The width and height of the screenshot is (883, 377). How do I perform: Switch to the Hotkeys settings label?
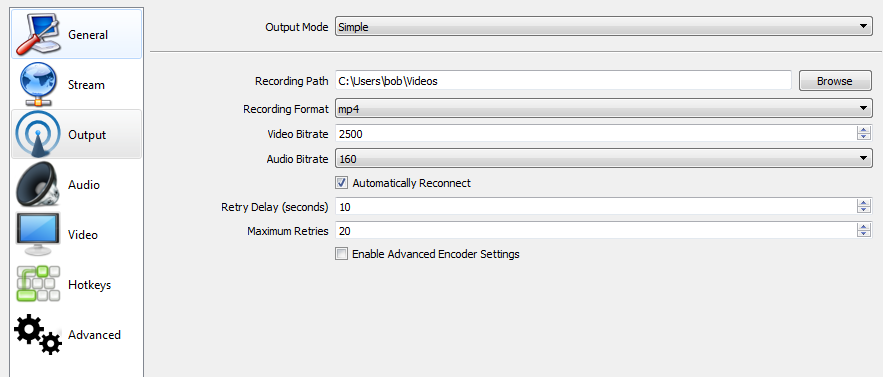tap(90, 285)
